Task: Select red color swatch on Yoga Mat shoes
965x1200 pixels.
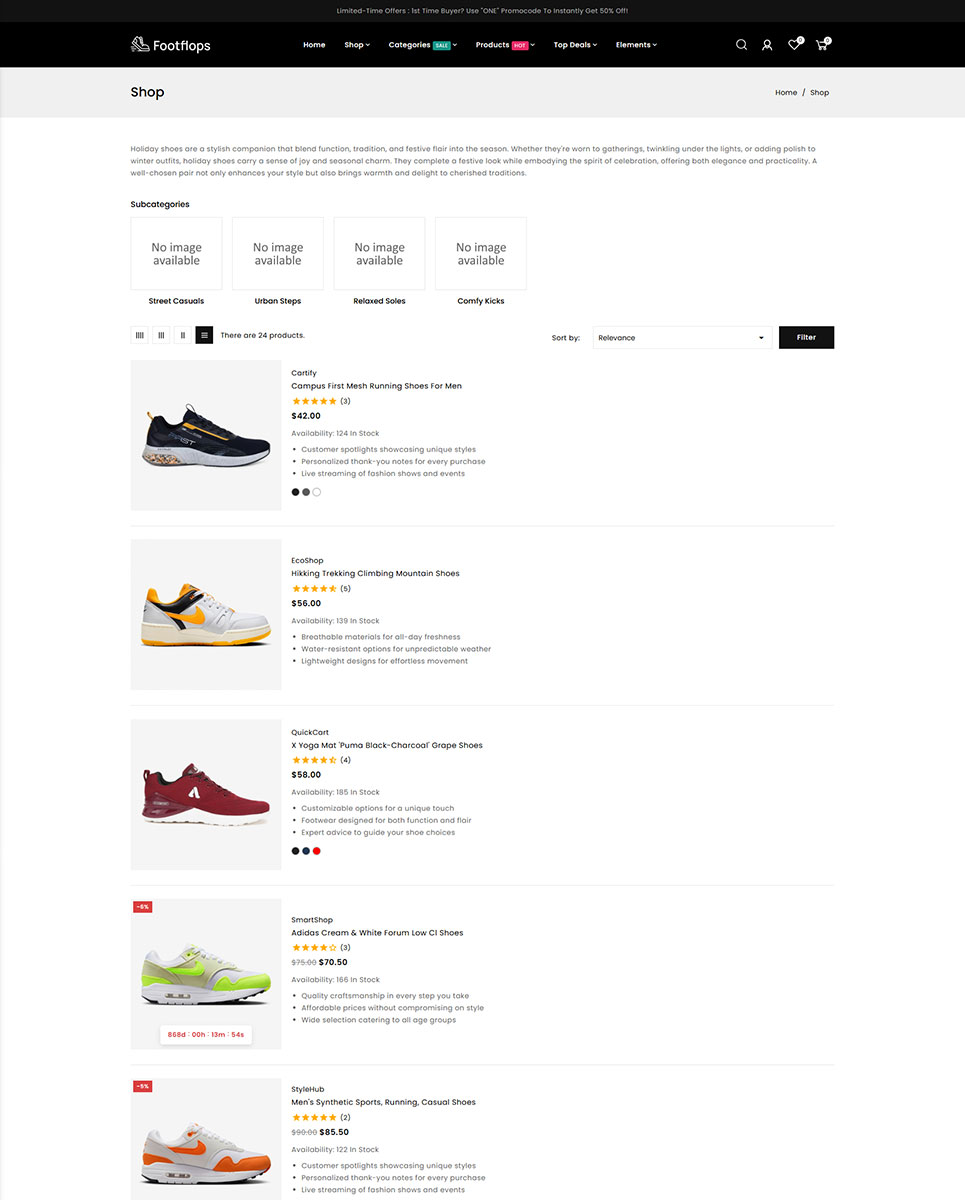Action: (317, 851)
